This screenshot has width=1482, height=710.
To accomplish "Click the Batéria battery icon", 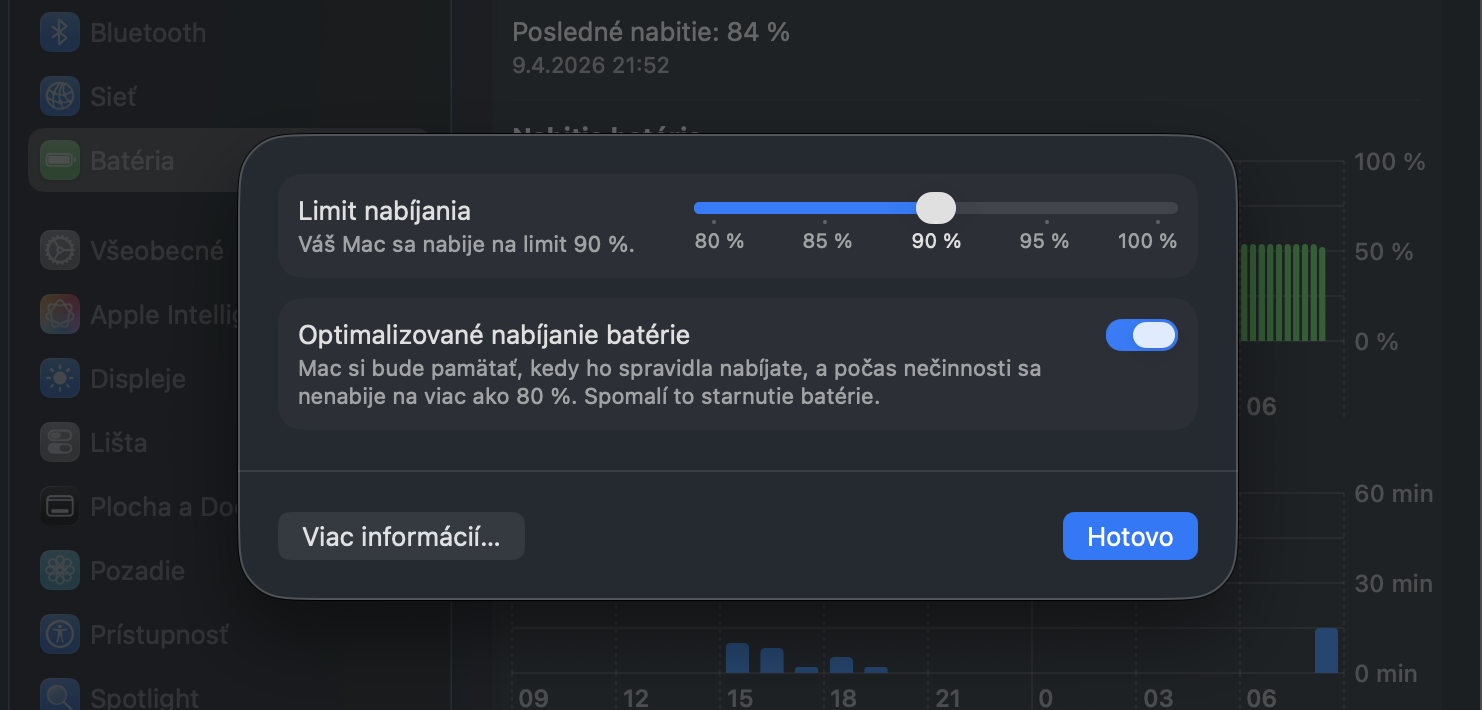I will tap(60, 161).
